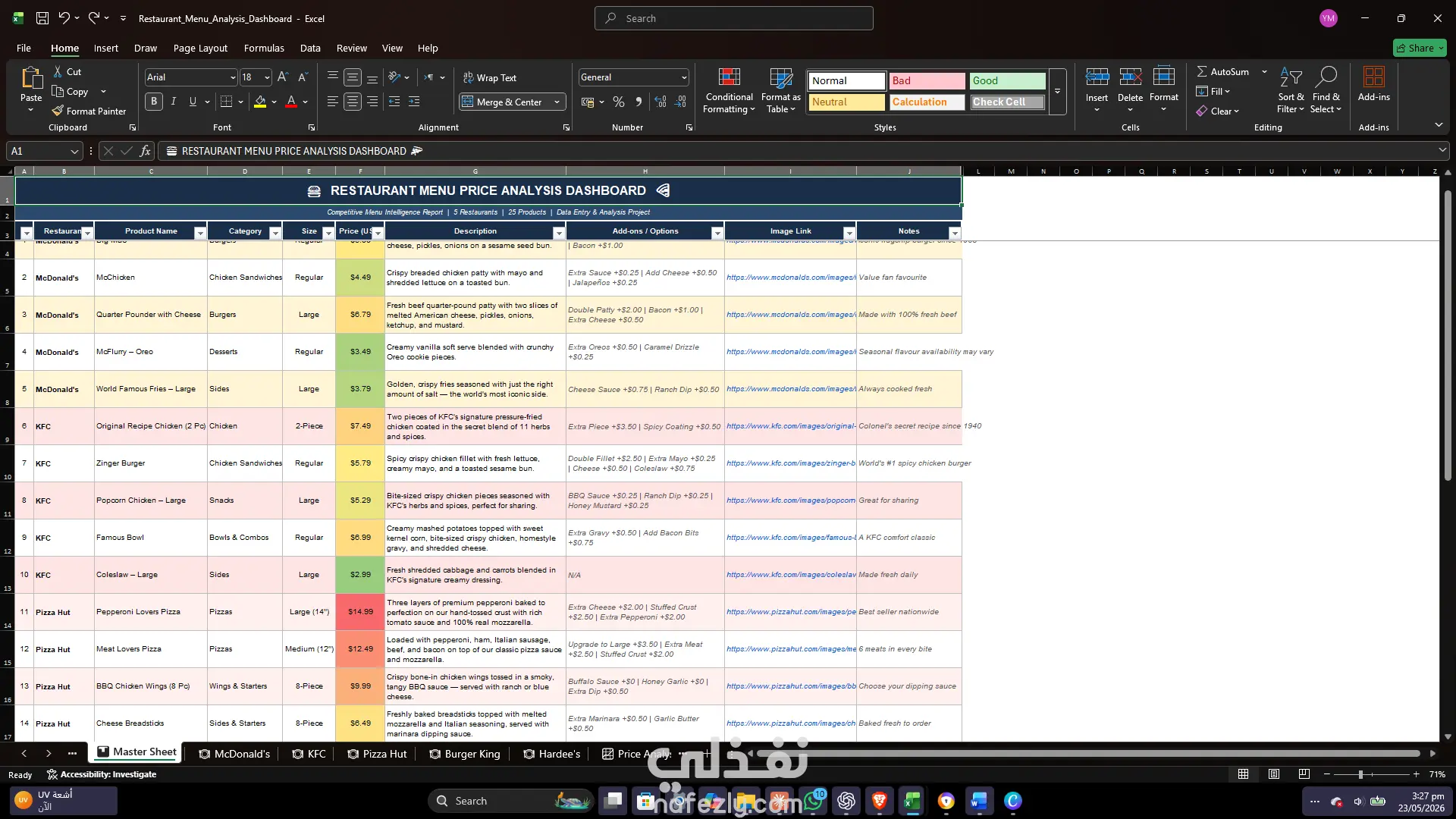Click the Increase Decimal icon
The image size is (1456, 819).
pos(661,102)
